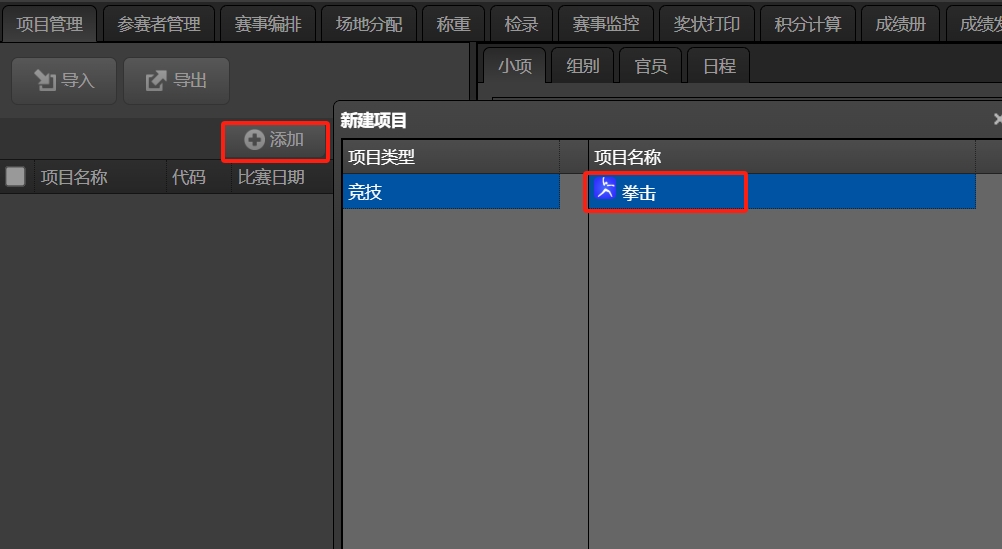
Task: Switch to the 官员 sub-tab
Action: click(x=651, y=66)
